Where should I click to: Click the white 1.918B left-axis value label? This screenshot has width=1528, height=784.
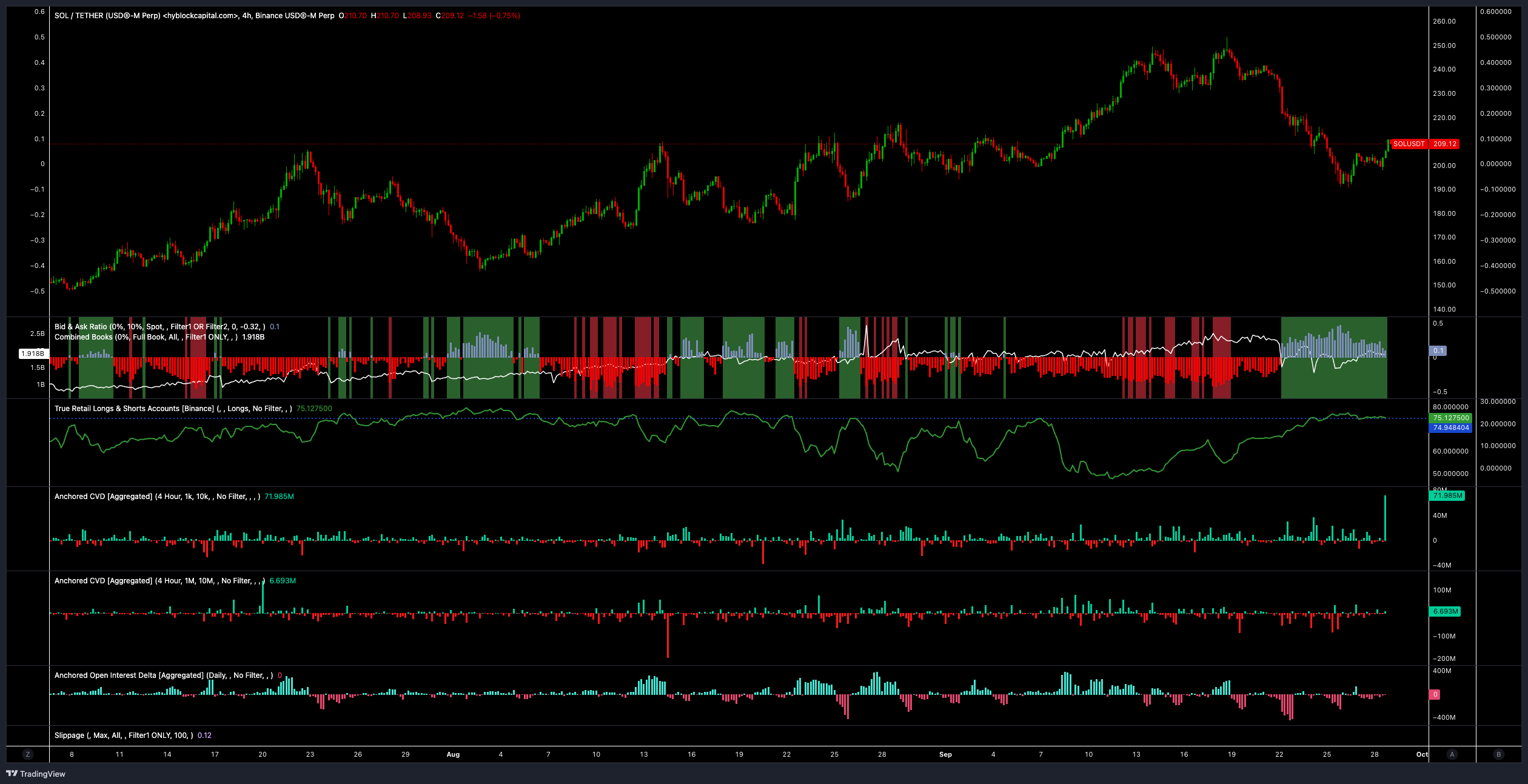(33, 353)
